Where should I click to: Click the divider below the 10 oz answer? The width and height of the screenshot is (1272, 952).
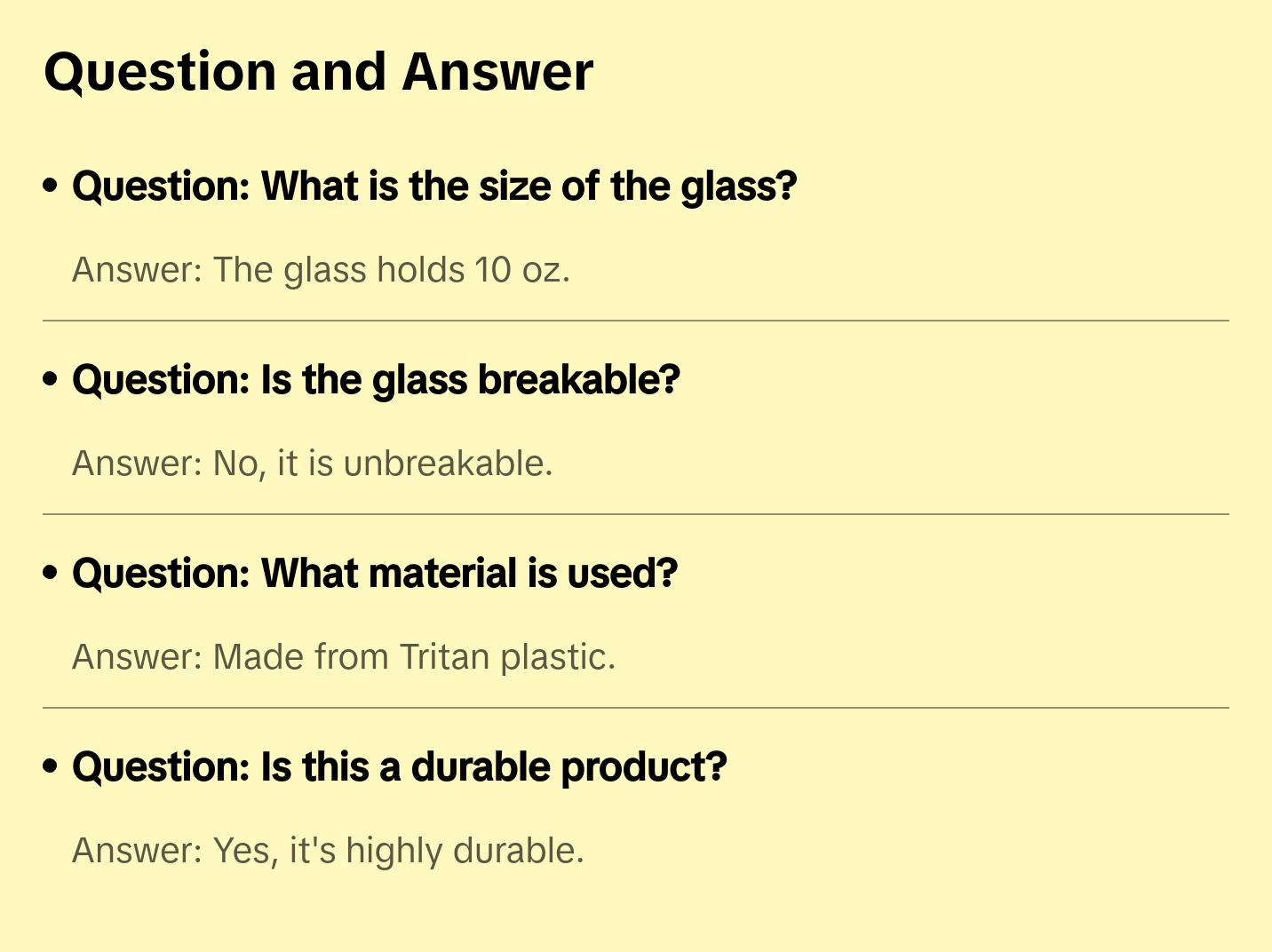tap(636, 321)
